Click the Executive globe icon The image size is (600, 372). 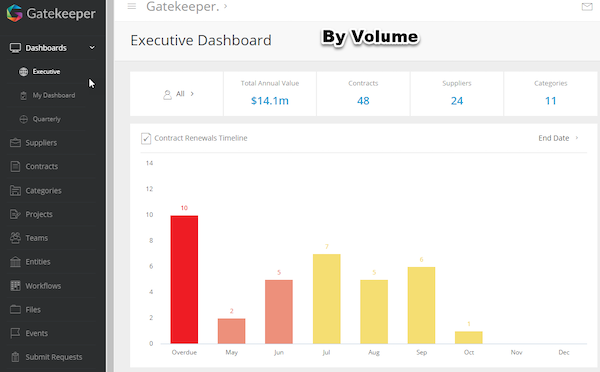(24, 72)
